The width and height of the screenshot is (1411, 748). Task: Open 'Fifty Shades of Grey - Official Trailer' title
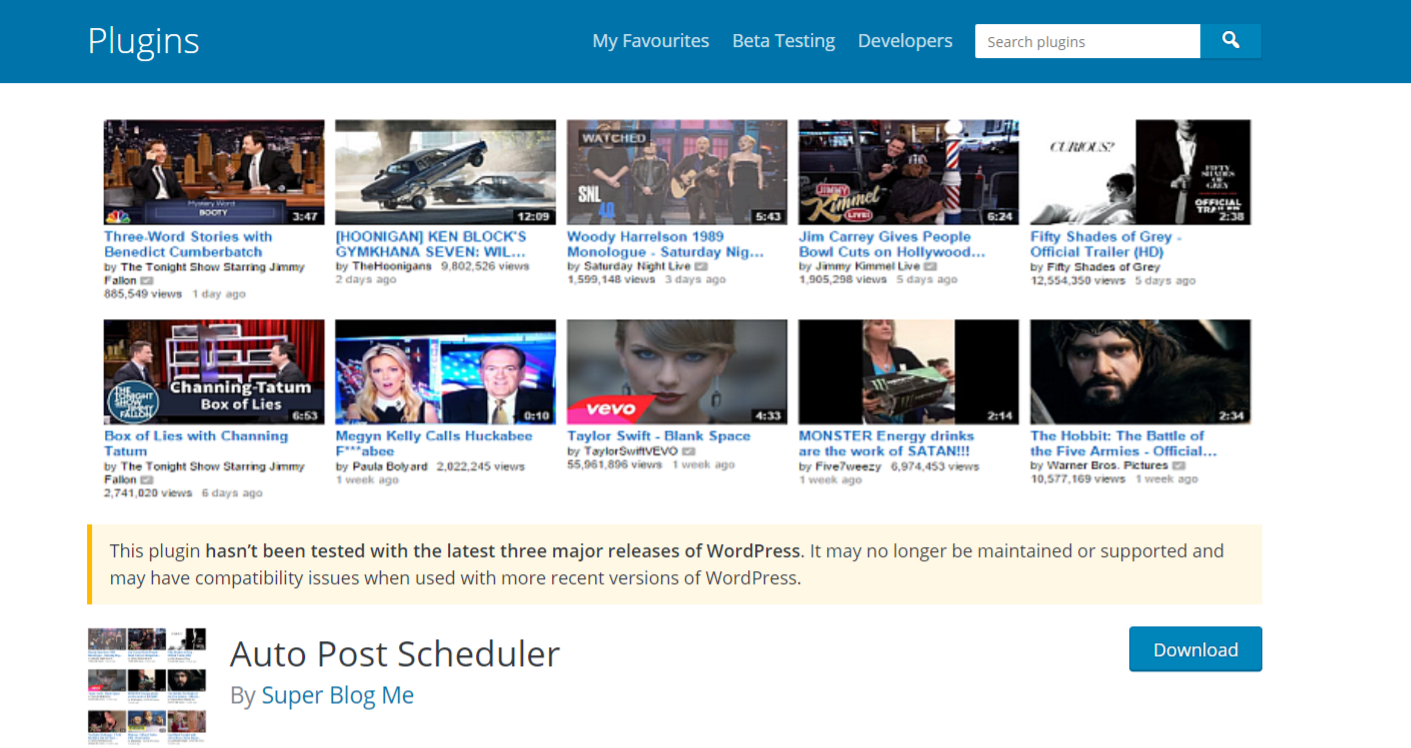(x=1106, y=244)
